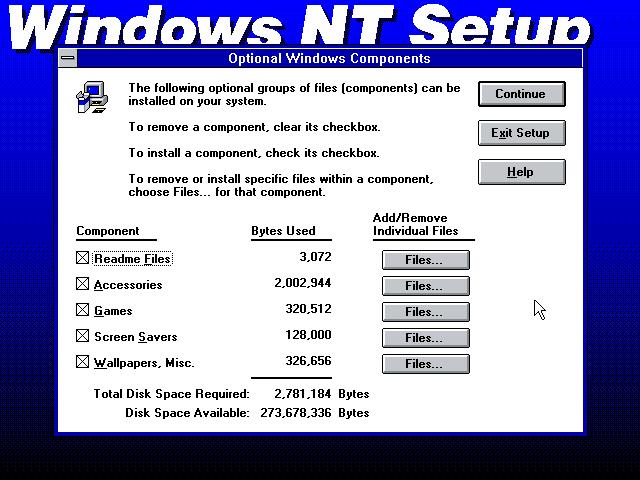
Task: Click Disk Space Available label
Action: pos(187,413)
